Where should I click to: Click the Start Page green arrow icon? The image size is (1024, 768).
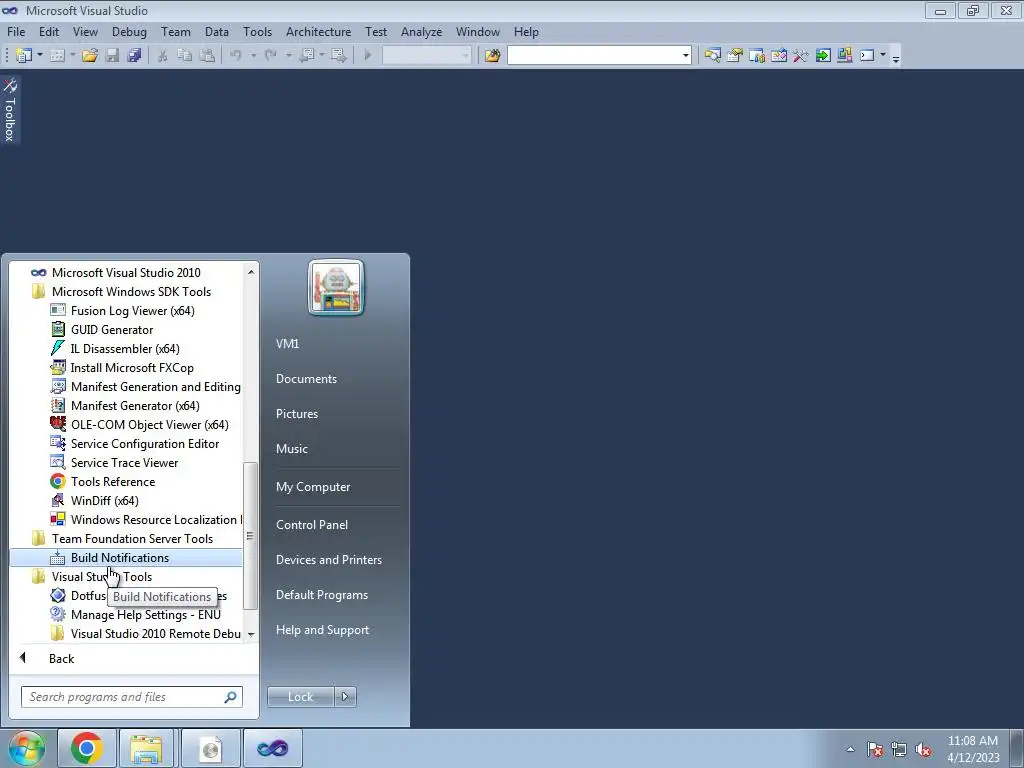[823, 56]
